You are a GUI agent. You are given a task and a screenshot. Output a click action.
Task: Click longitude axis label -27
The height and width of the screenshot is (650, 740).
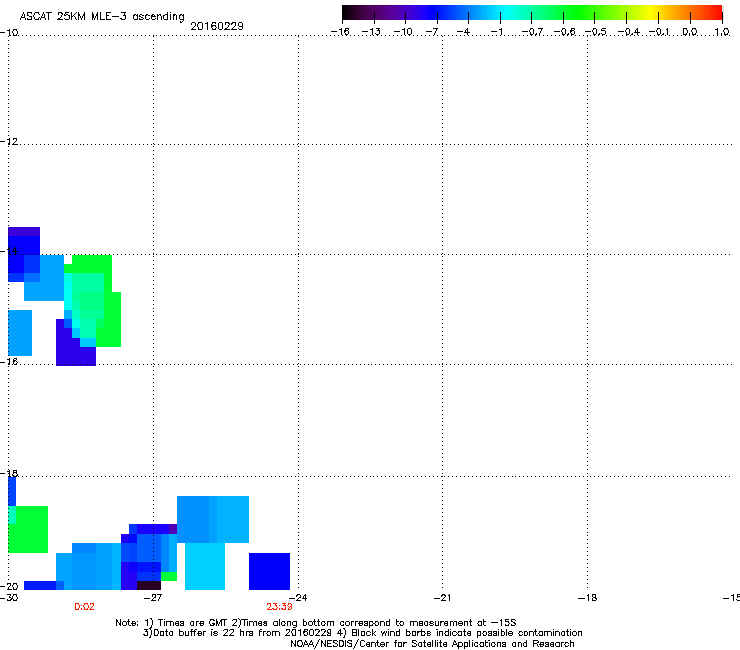tap(153, 598)
